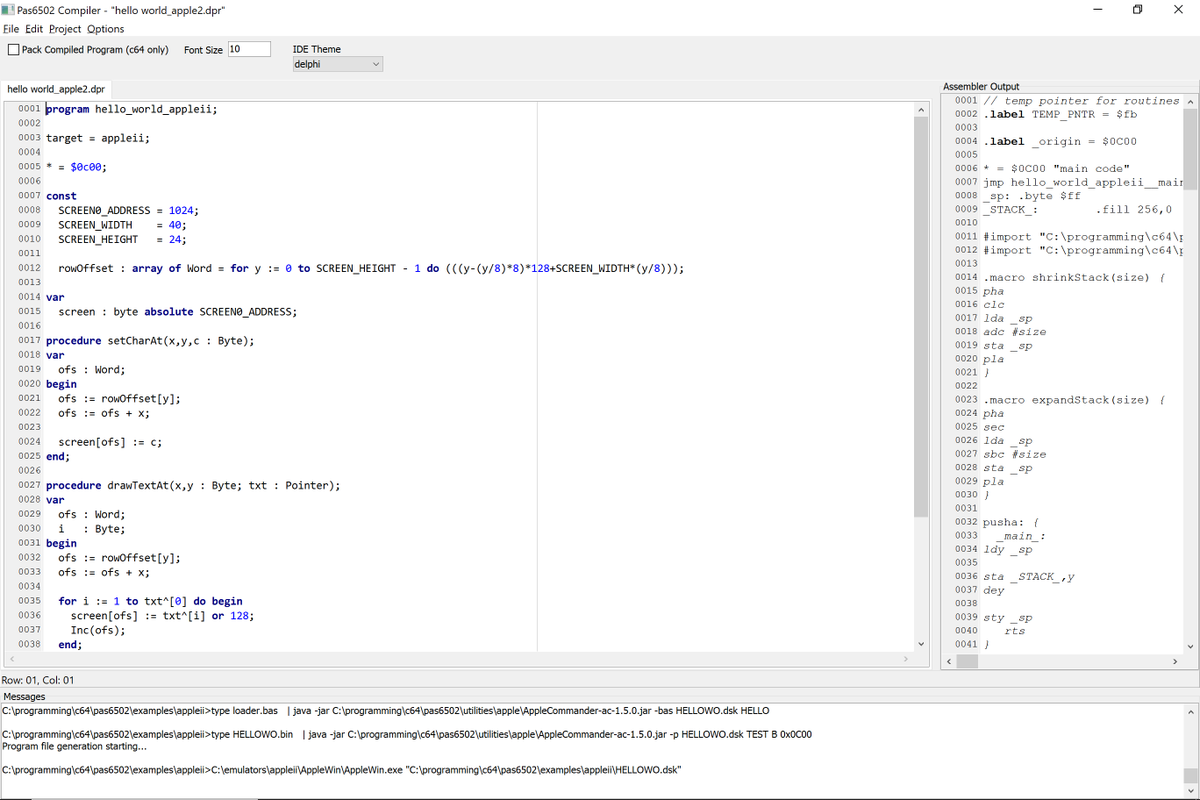Click the Font Size input field
Viewport: 1200px width, 800px height.
click(x=249, y=49)
